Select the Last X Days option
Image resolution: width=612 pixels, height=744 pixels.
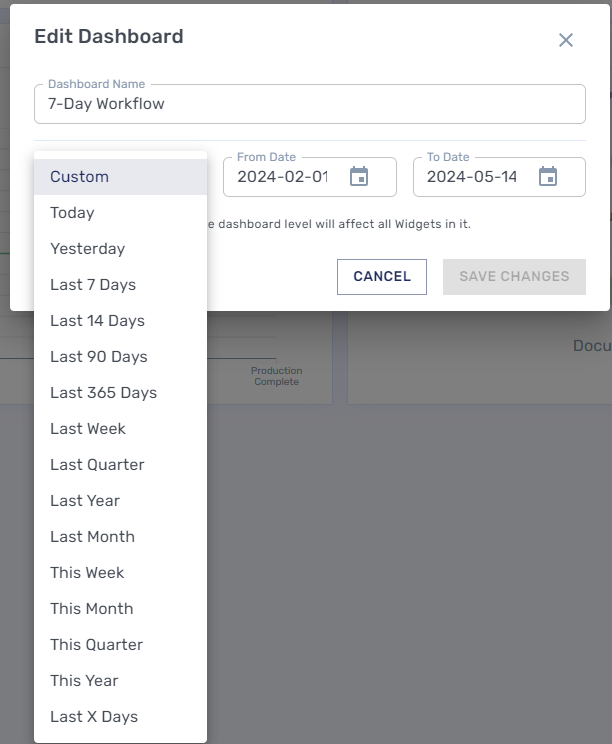tap(94, 717)
